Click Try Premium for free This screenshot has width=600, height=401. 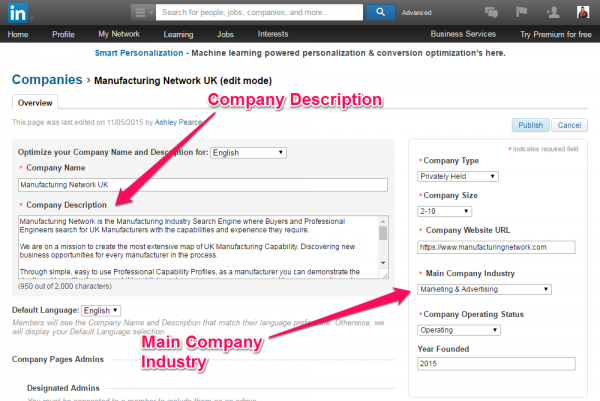pyautogui.click(x=556, y=34)
